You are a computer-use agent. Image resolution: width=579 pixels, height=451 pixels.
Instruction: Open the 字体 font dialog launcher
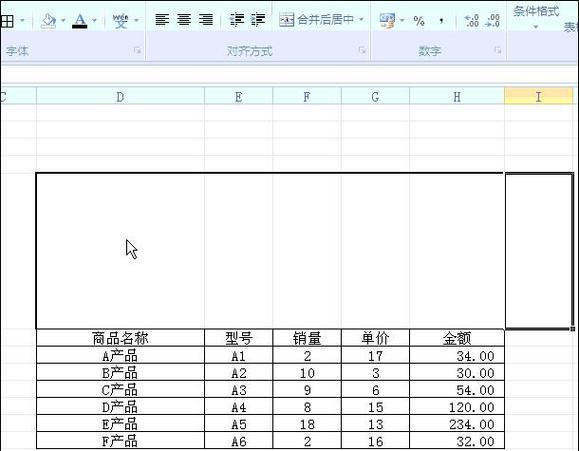coord(137,50)
